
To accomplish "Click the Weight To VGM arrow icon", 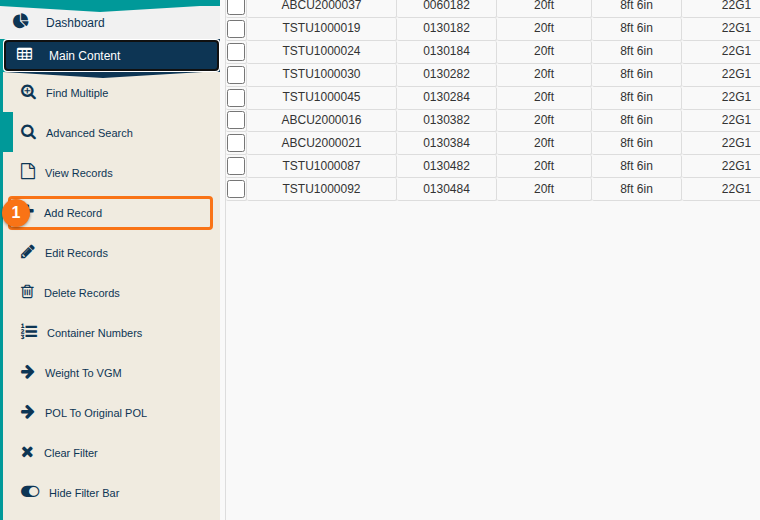I will coord(28,372).
